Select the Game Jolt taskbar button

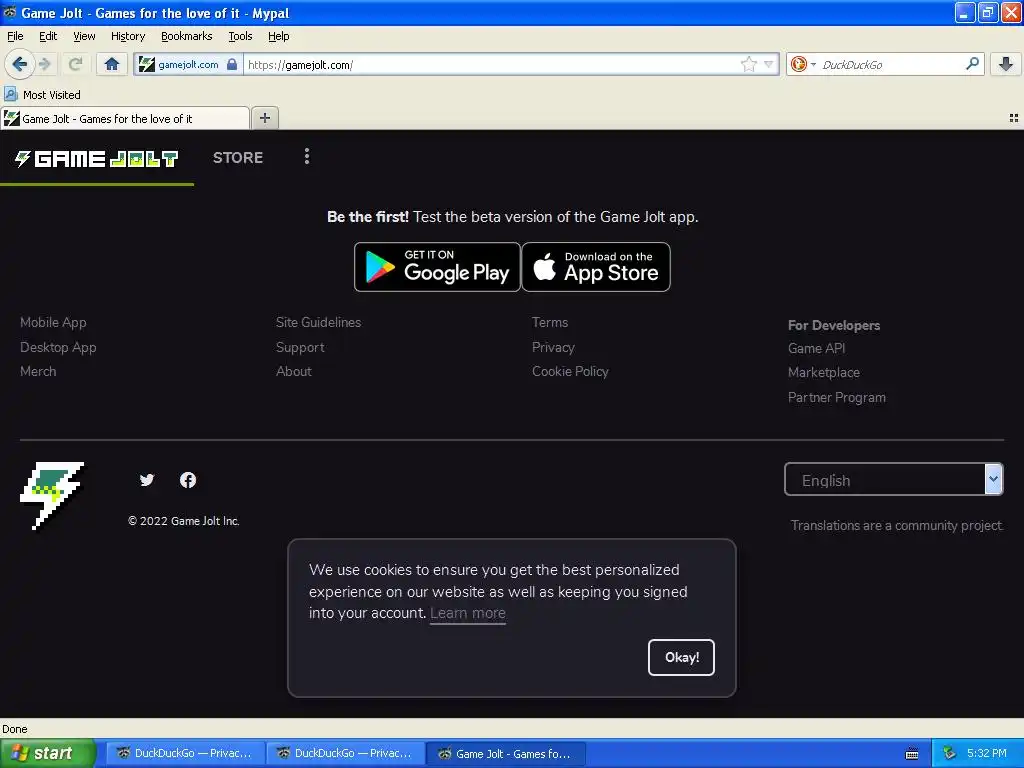[x=505, y=753]
